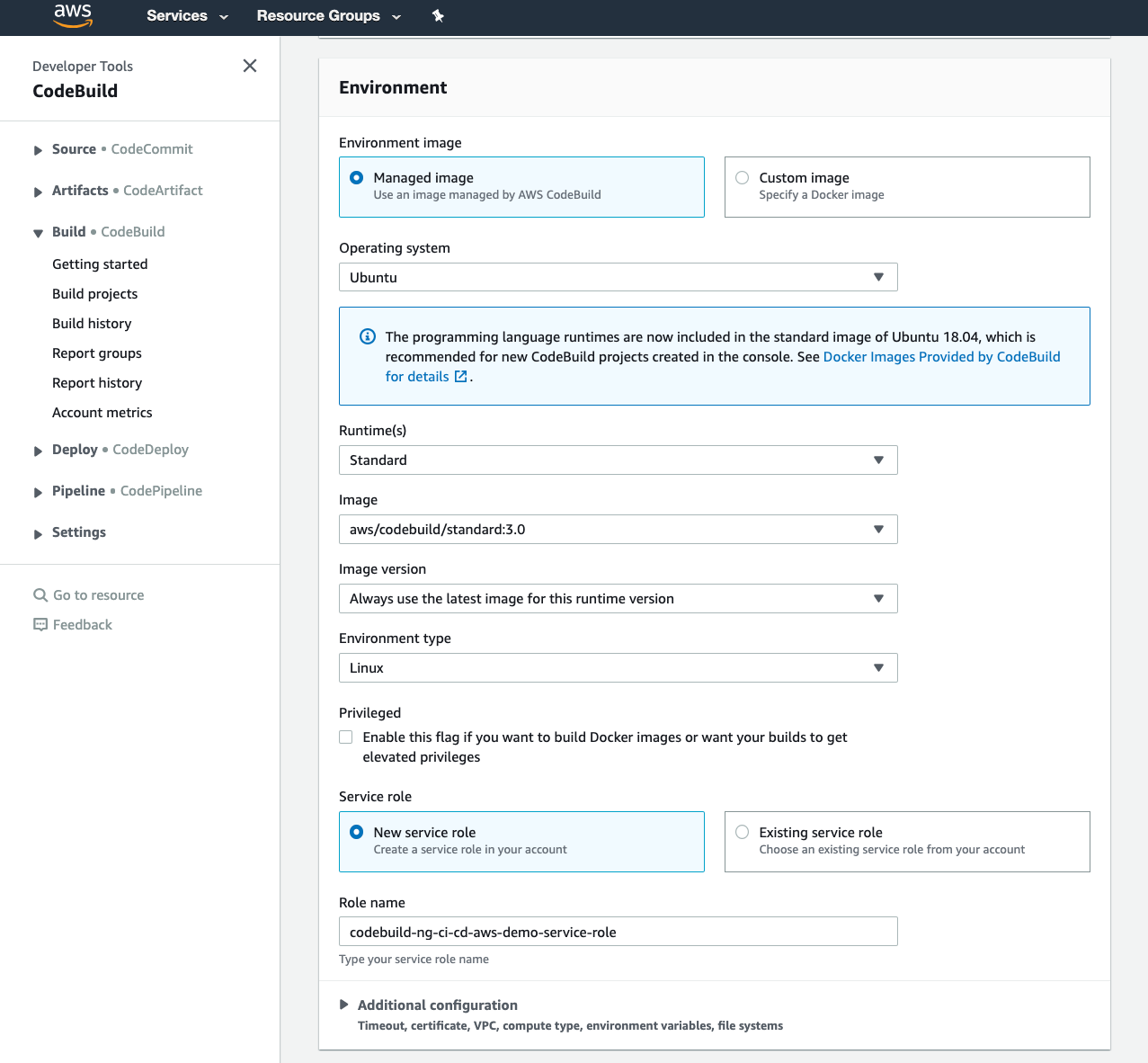1148x1063 pixels.
Task: Open Build projects in sidebar
Action: pos(95,294)
